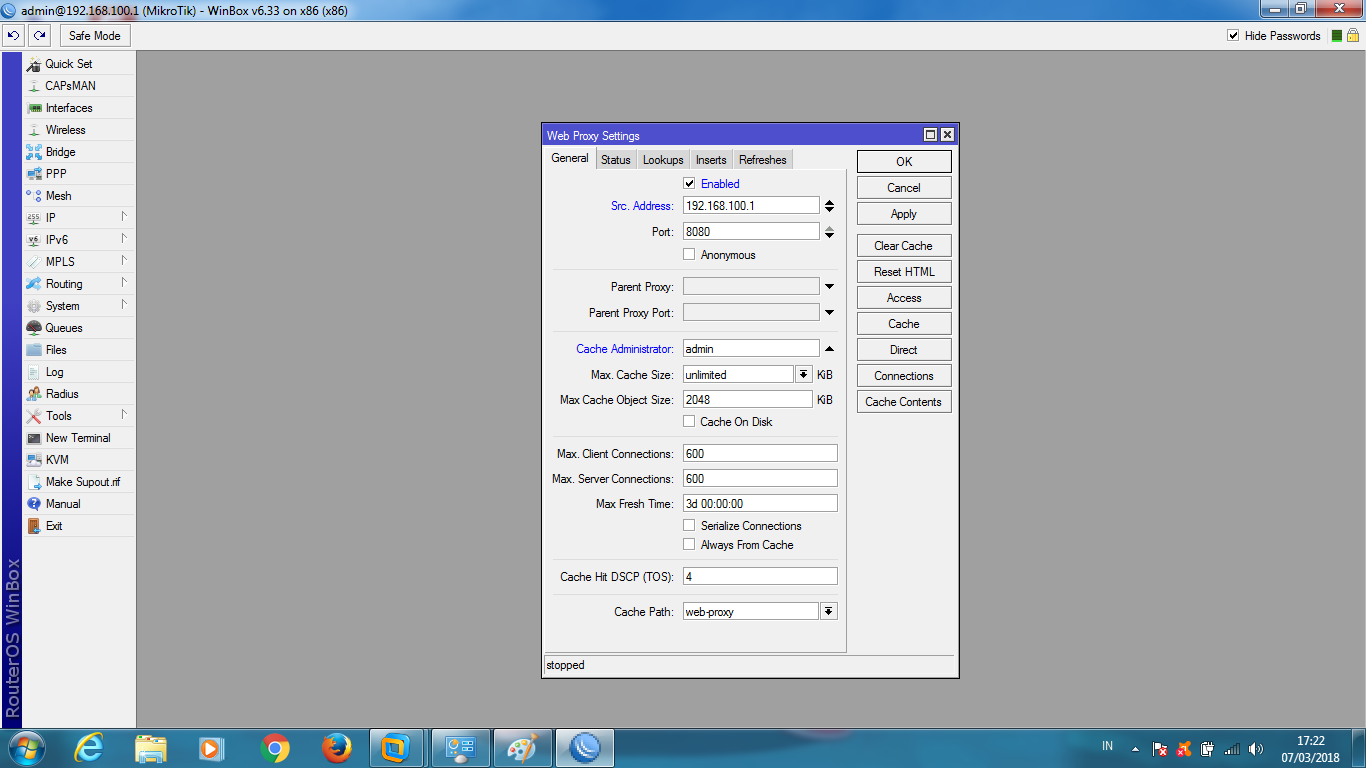Click Cache Hit DSCP (TOS) field

(760, 576)
